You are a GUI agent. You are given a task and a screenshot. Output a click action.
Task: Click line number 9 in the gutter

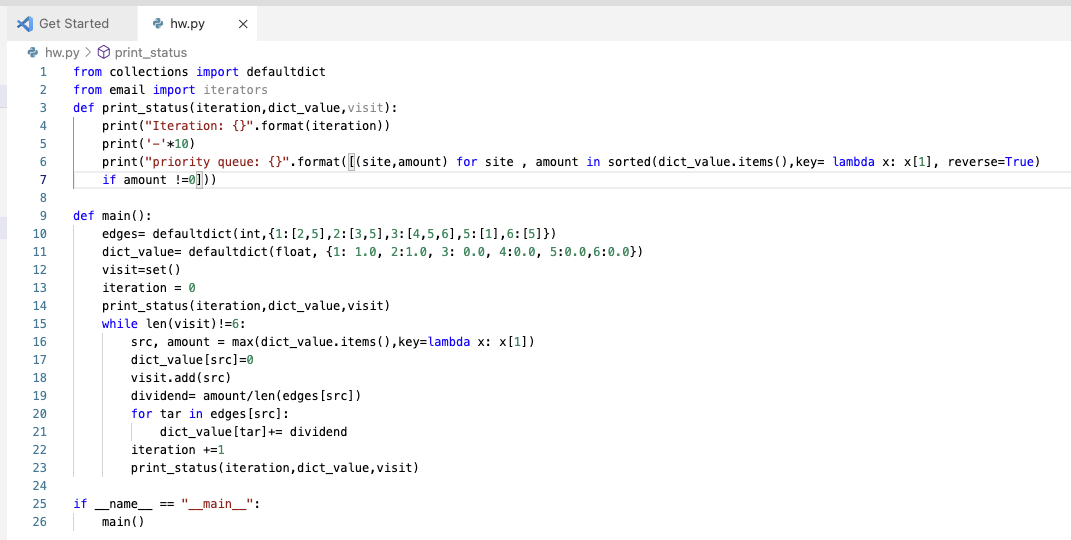[43, 216]
